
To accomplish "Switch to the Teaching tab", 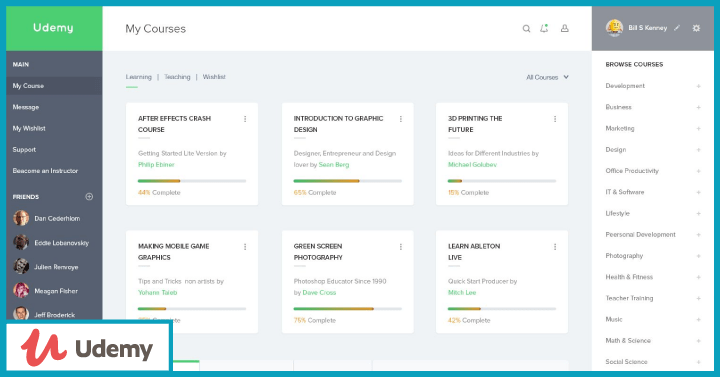I will coord(177,77).
